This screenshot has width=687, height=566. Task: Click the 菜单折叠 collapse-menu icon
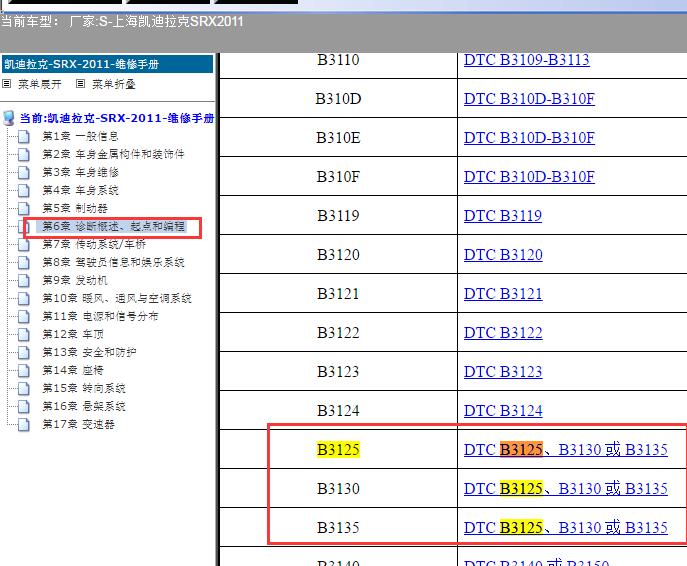pos(80,83)
